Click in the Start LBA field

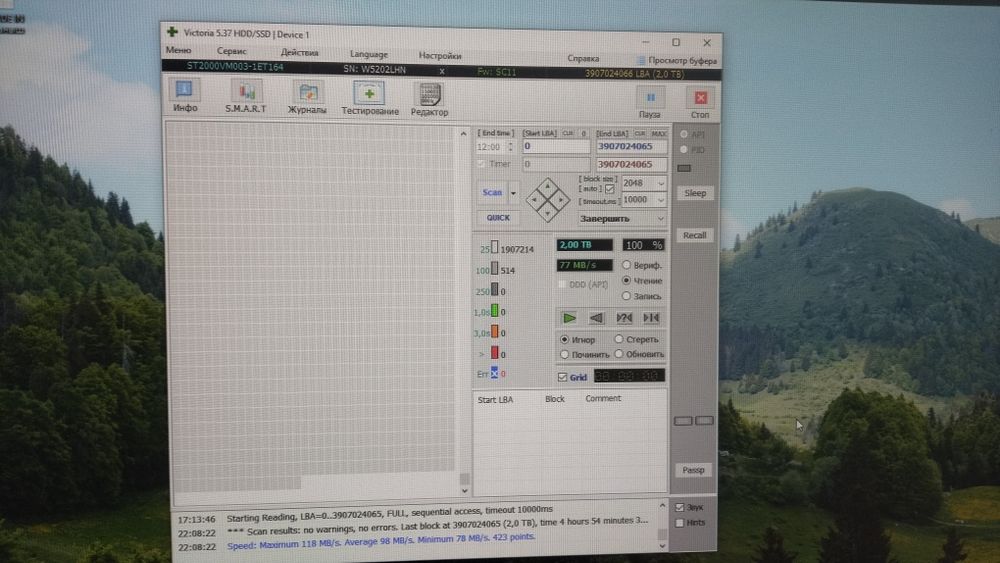pos(556,147)
